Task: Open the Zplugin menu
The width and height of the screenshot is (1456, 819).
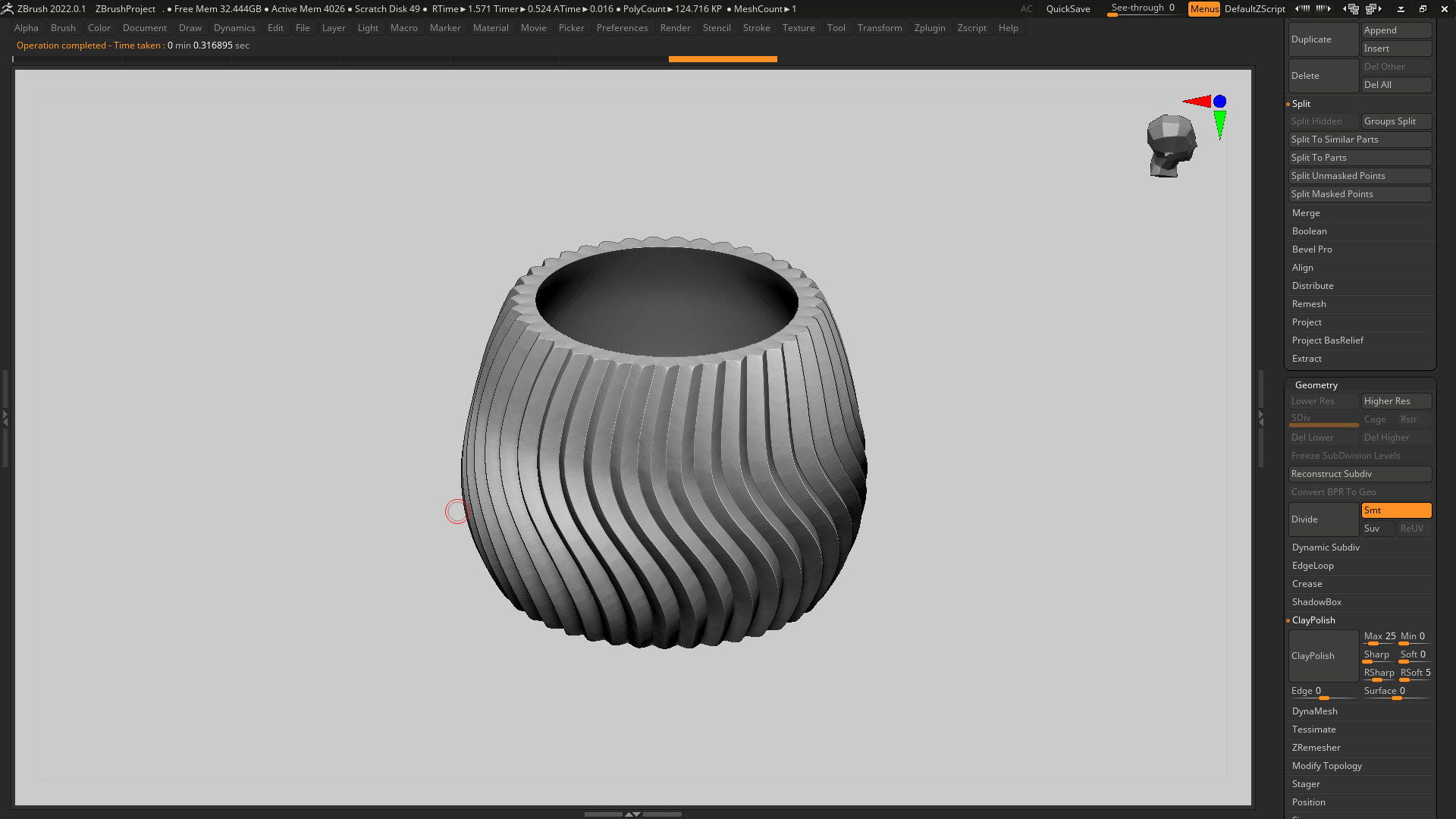Action: tap(930, 28)
